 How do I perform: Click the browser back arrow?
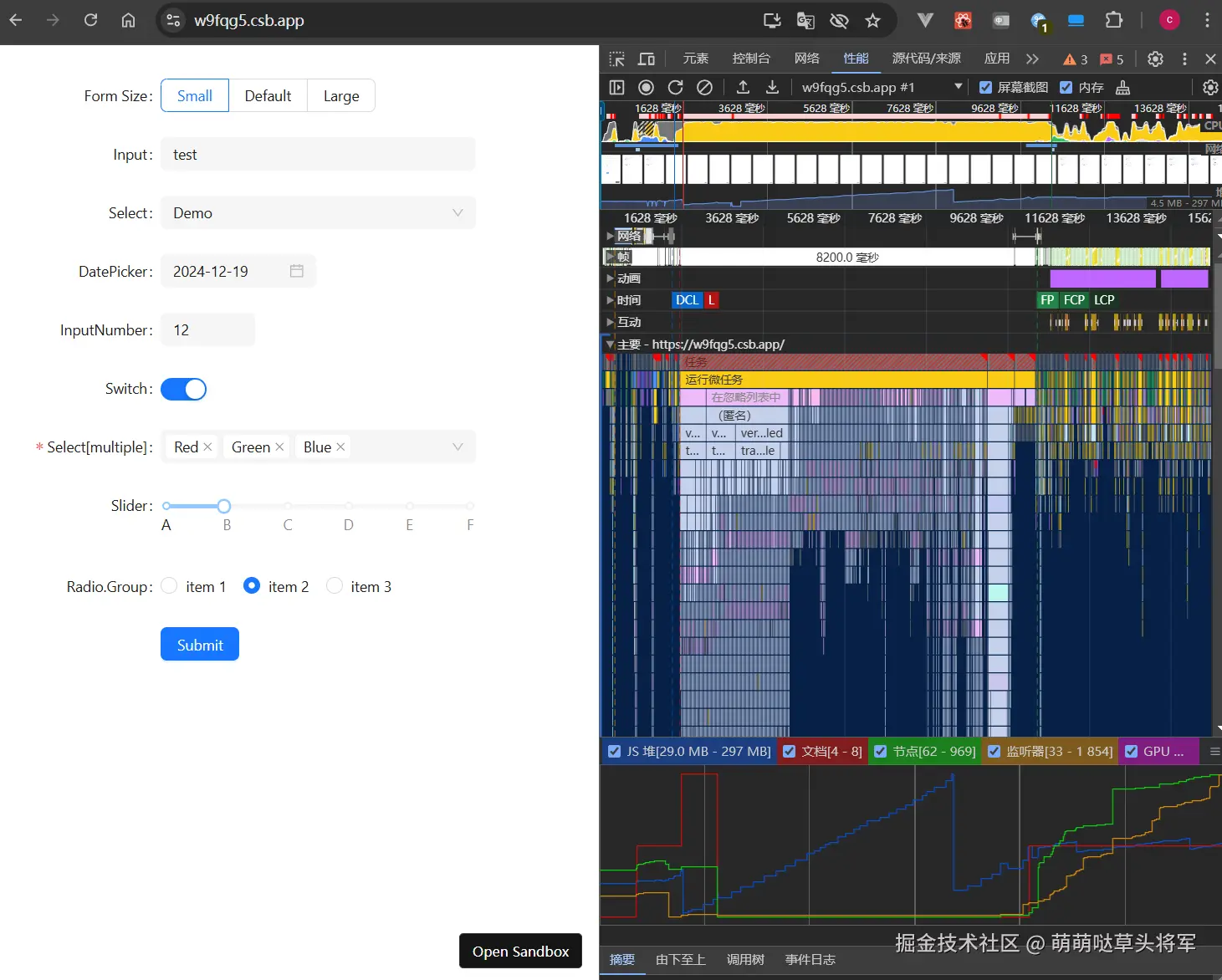tap(16, 20)
